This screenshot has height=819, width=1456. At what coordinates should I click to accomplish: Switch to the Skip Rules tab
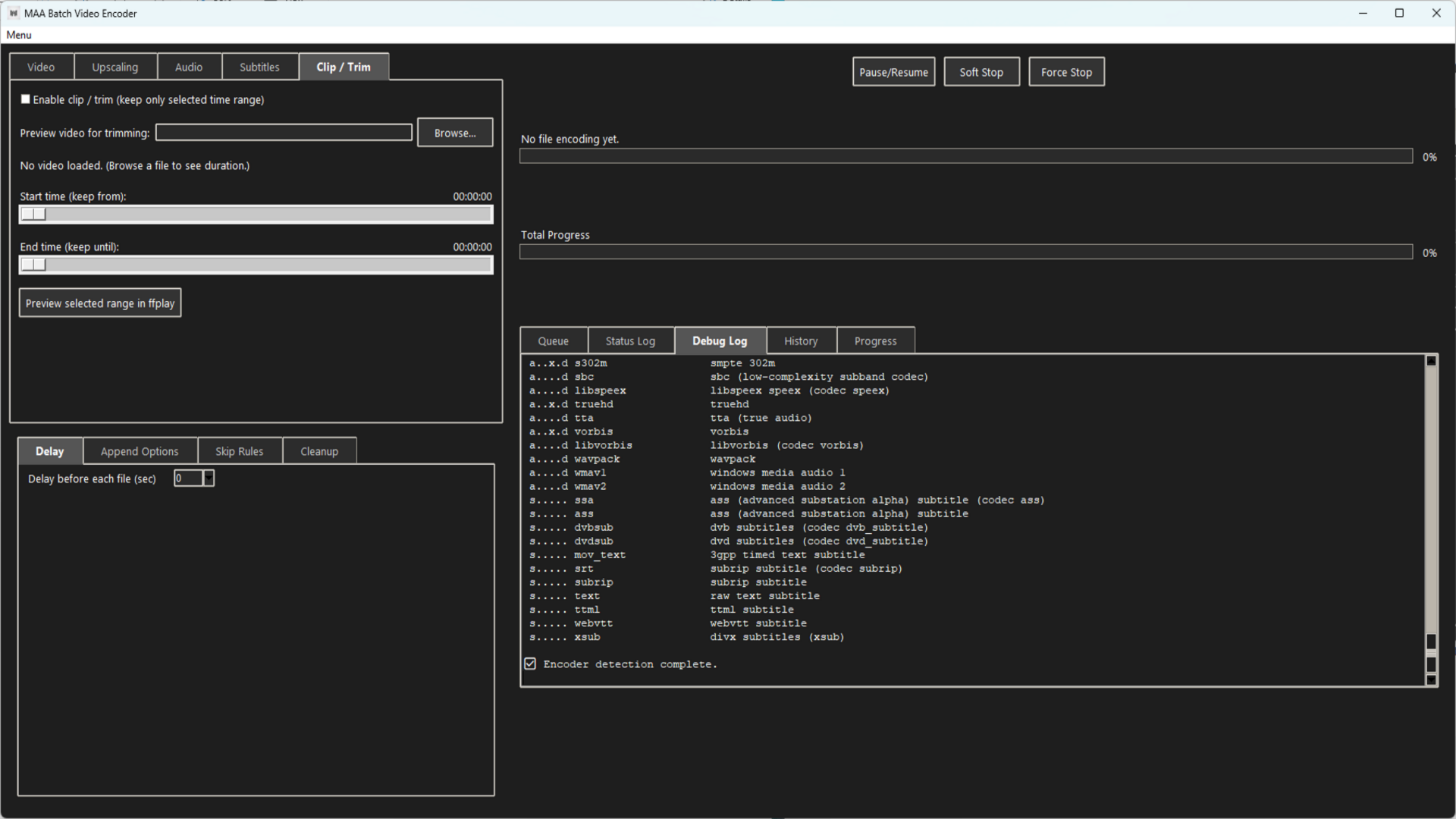[x=239, y=450]
